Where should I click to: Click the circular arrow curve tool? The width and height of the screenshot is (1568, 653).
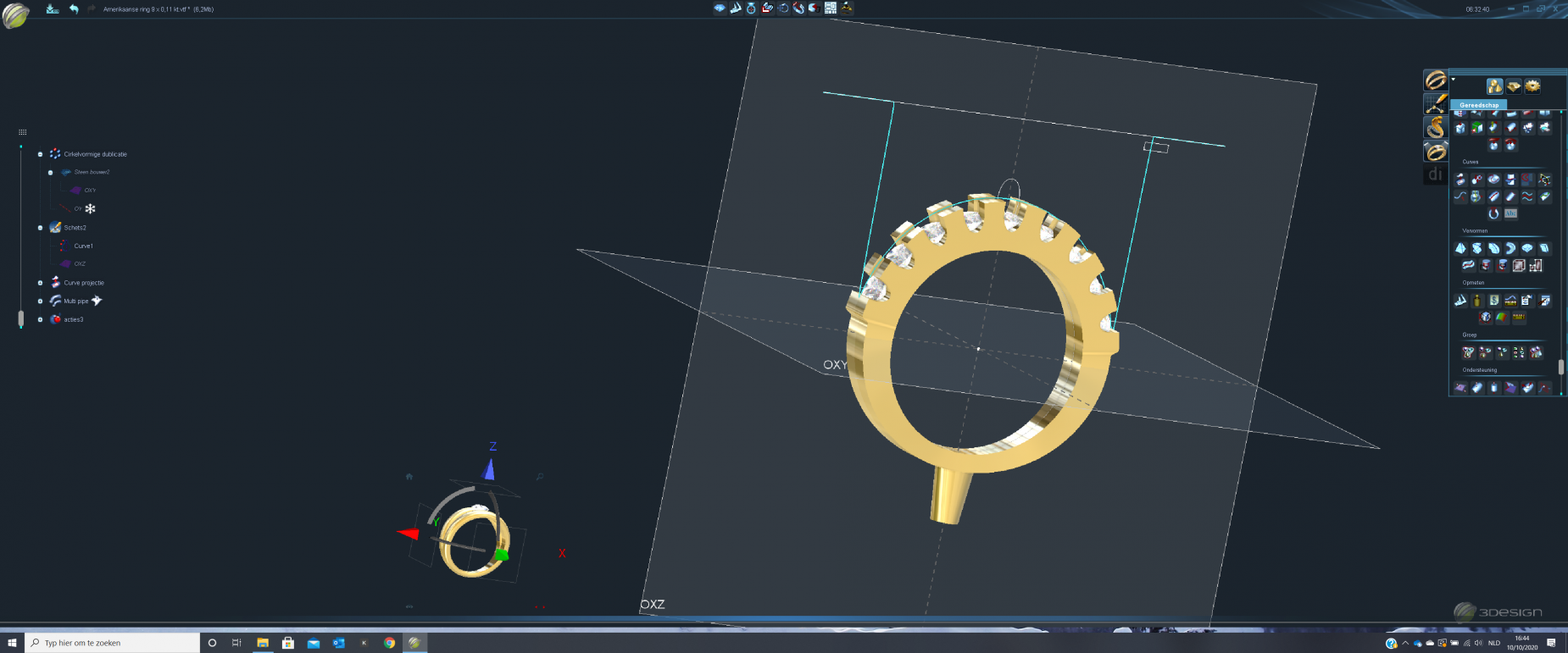1493,213
